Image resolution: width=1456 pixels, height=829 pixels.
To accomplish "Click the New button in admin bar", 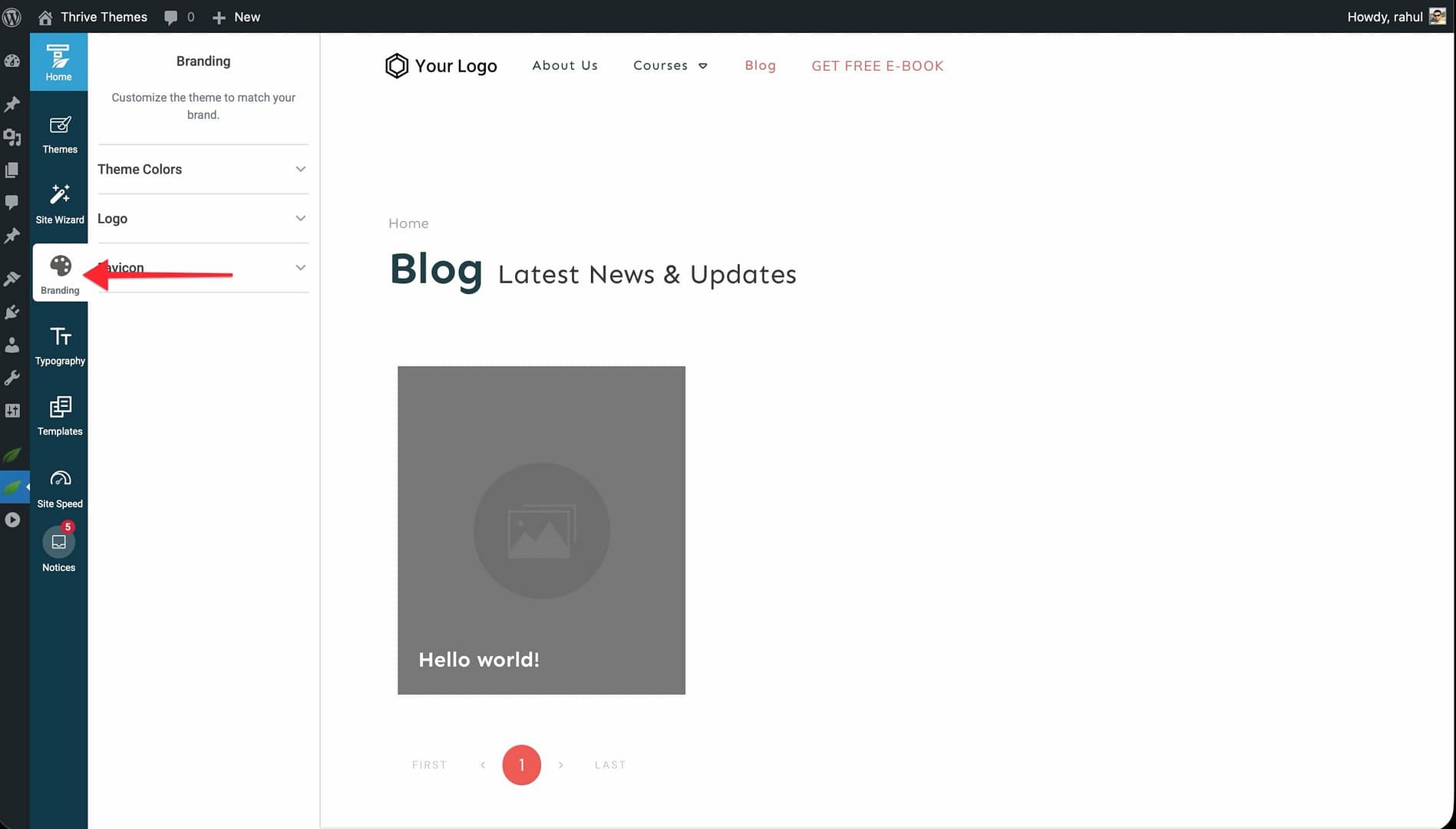I will [x=236, y=17].
